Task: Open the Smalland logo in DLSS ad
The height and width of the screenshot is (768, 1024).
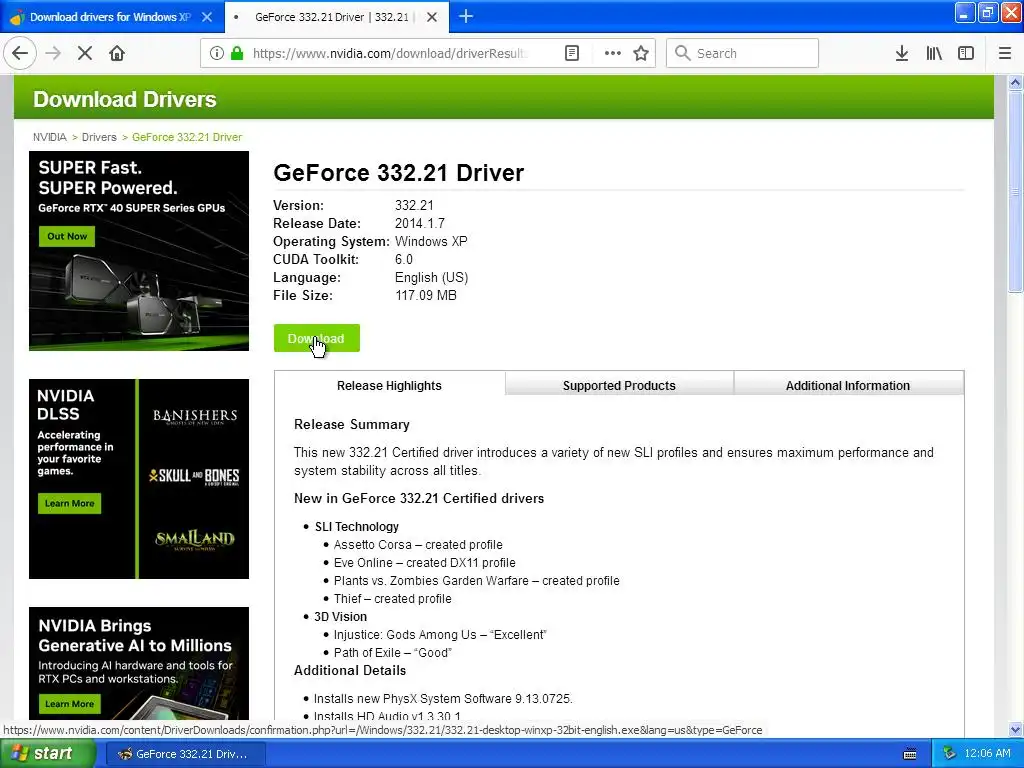Action: click(195, 539)
